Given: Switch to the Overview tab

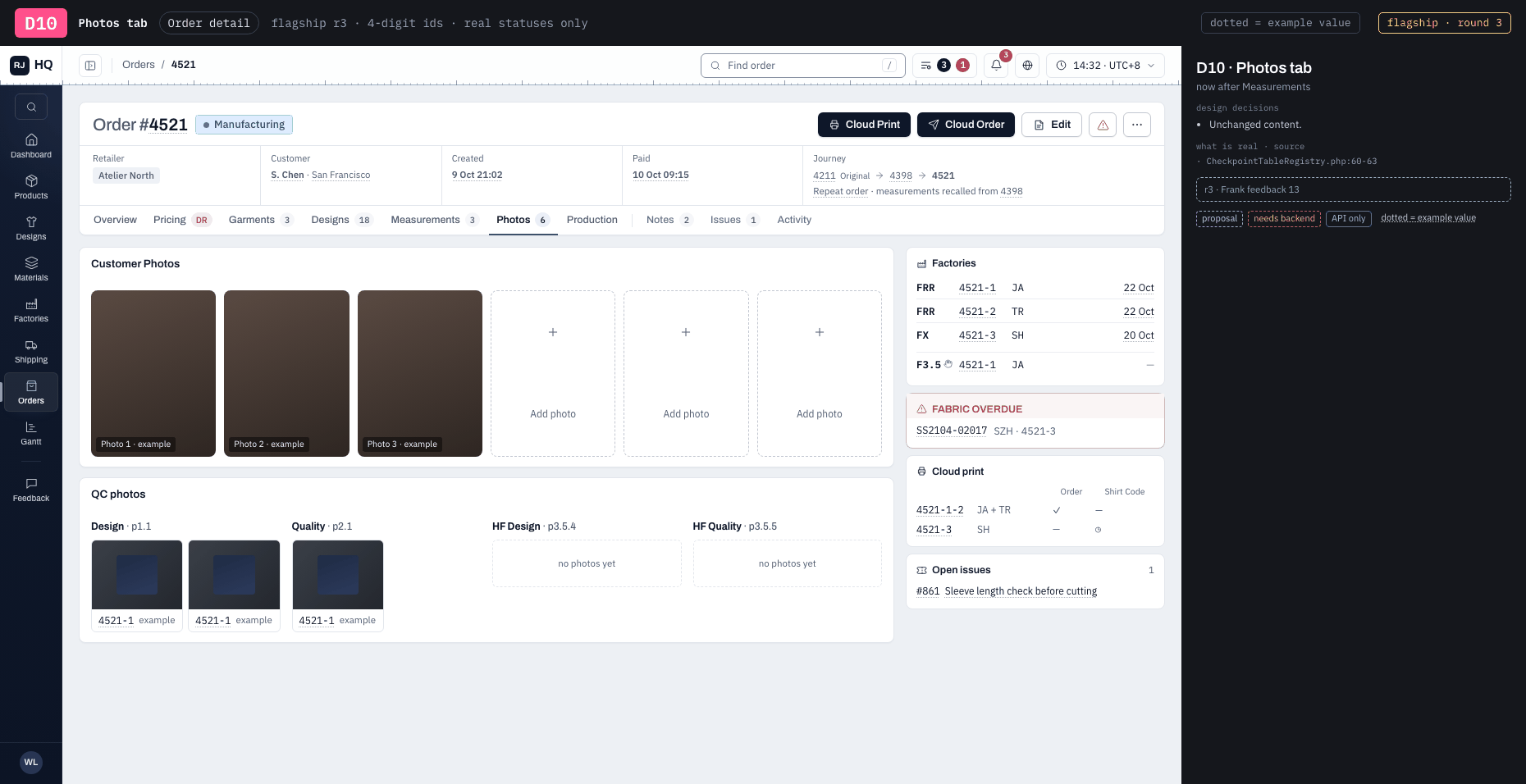Looking at the screenshot, I should click(x=115, y=220).
